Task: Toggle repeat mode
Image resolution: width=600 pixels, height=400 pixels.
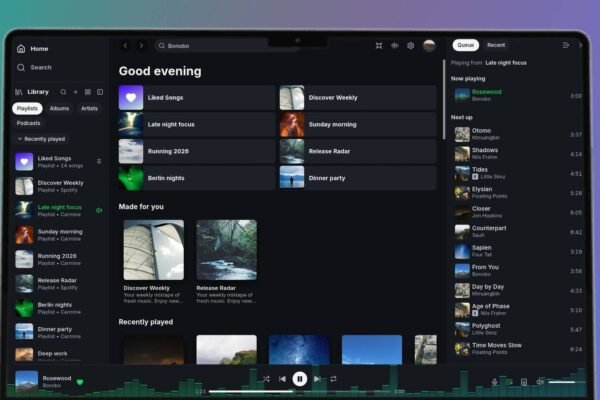Action: pos(333,379)
